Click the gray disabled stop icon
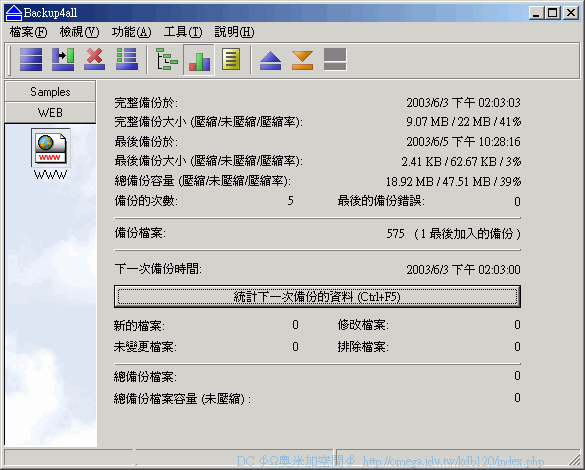Image resolution: width=585 pixels, height=470 pixels. pos(335,60)
